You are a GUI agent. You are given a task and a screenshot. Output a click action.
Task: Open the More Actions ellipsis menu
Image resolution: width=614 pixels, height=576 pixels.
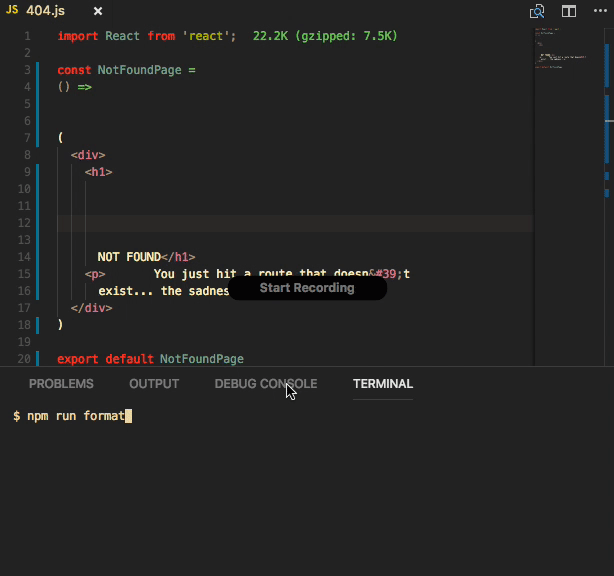point(600,11)
